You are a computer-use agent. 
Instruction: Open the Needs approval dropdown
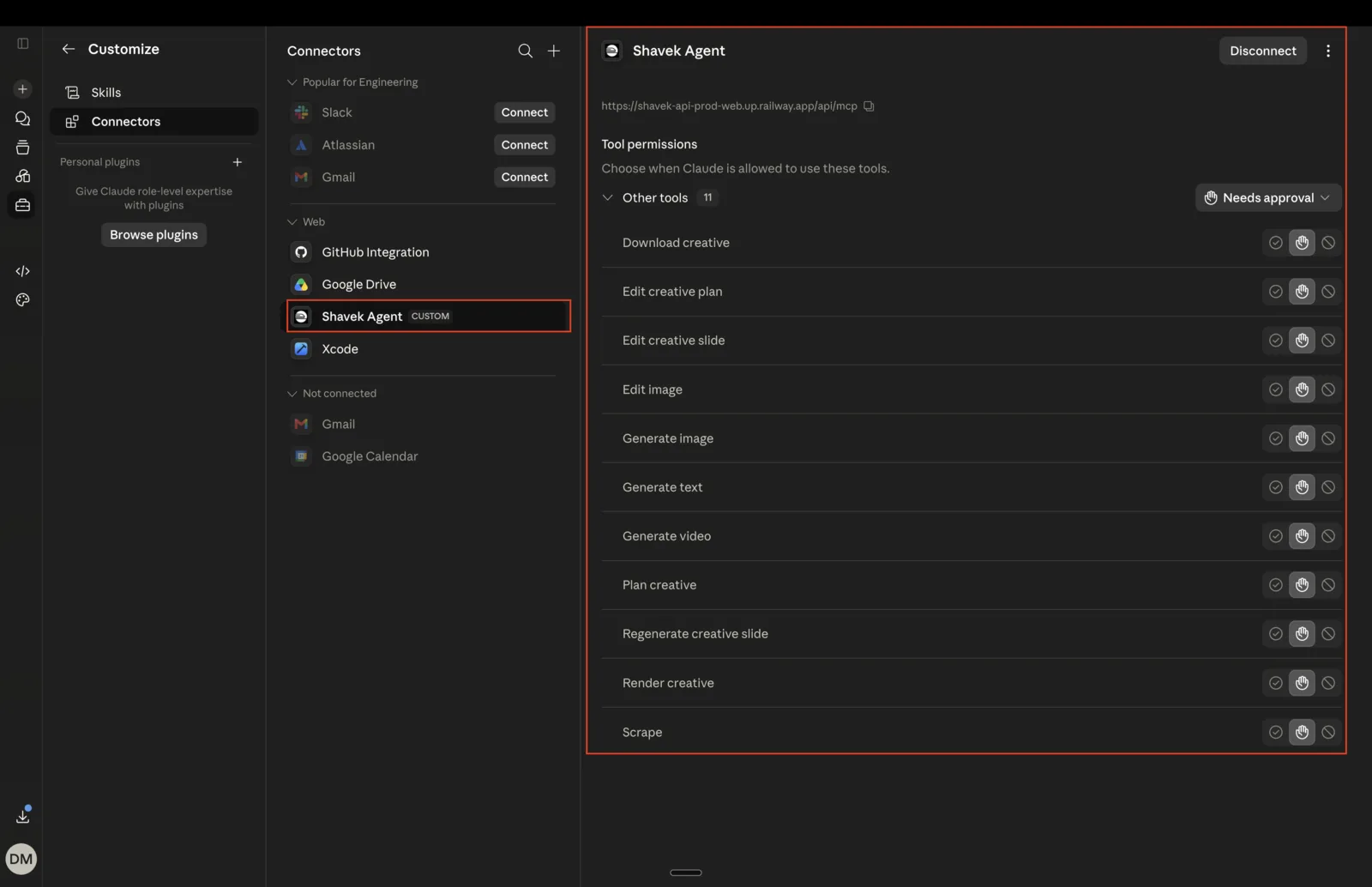click(1267, 198)
